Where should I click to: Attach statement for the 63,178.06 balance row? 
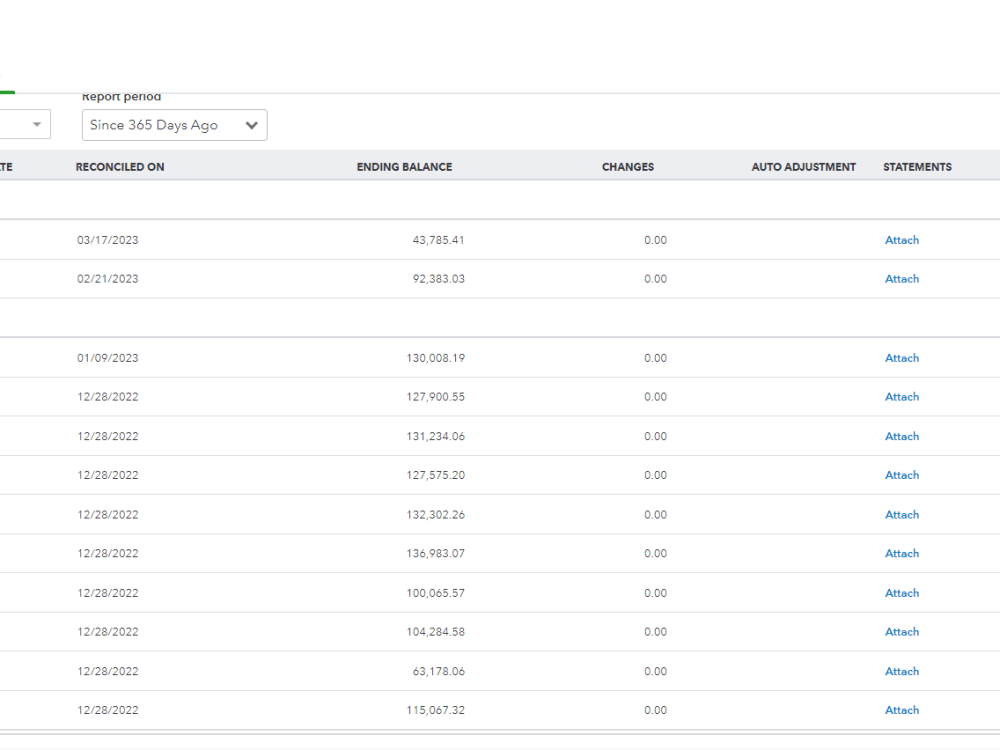[902, 672]
